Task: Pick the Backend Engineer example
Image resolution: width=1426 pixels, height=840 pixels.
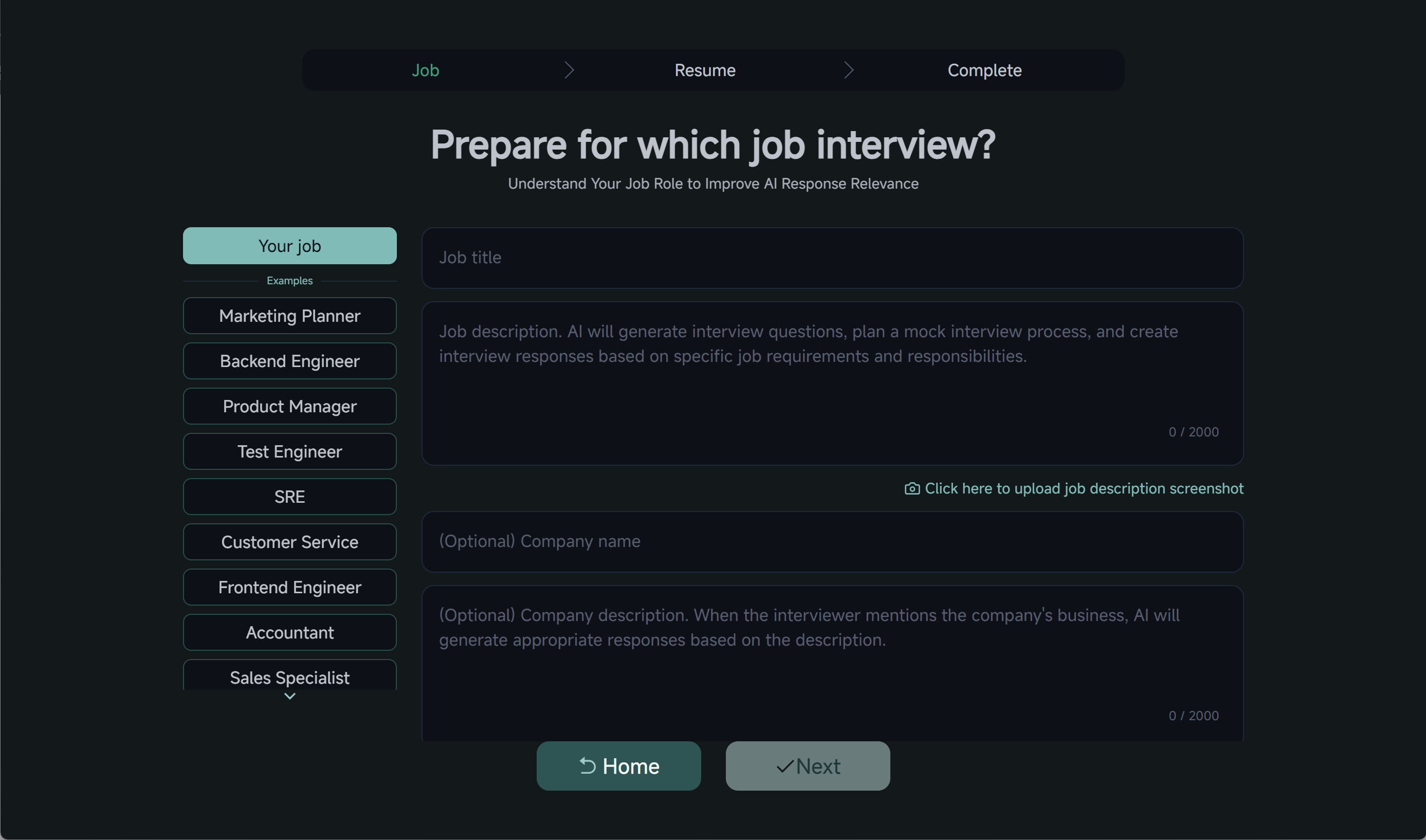Action: (290, 361)
